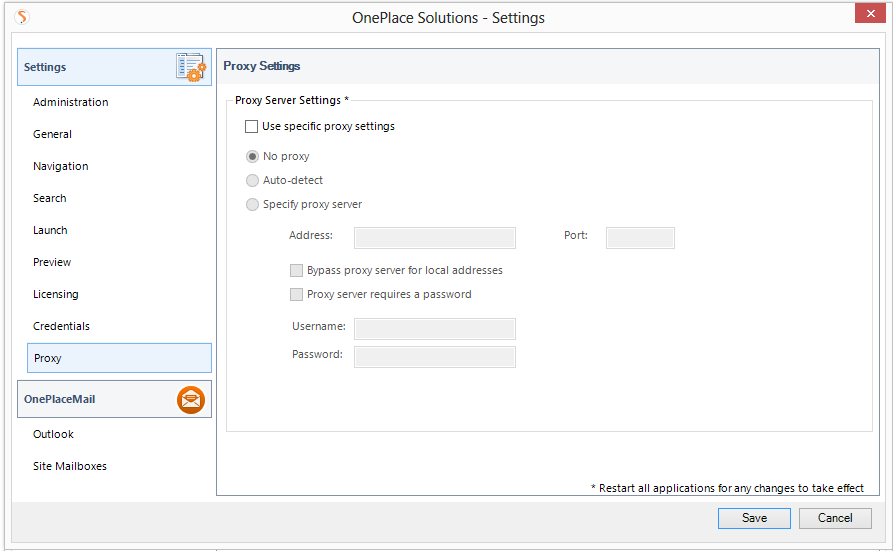The width and height of the screenshot is (893, 551).
Task: Click the OnePlace Solutions logo in title bar
Action: pos(22,17)
